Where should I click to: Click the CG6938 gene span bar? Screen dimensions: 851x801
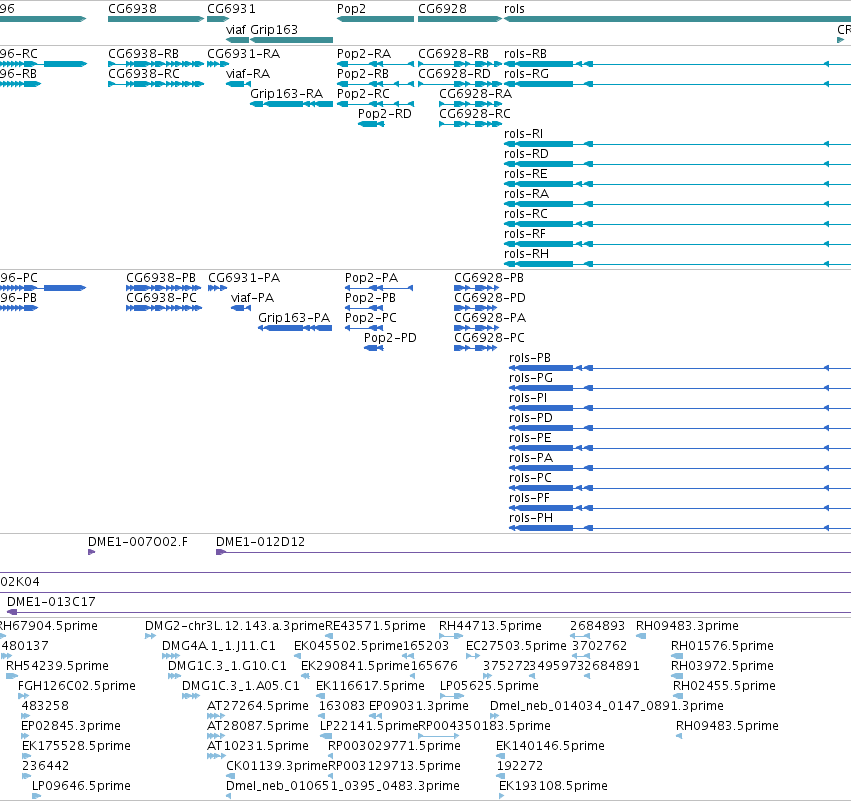[156, 19]
